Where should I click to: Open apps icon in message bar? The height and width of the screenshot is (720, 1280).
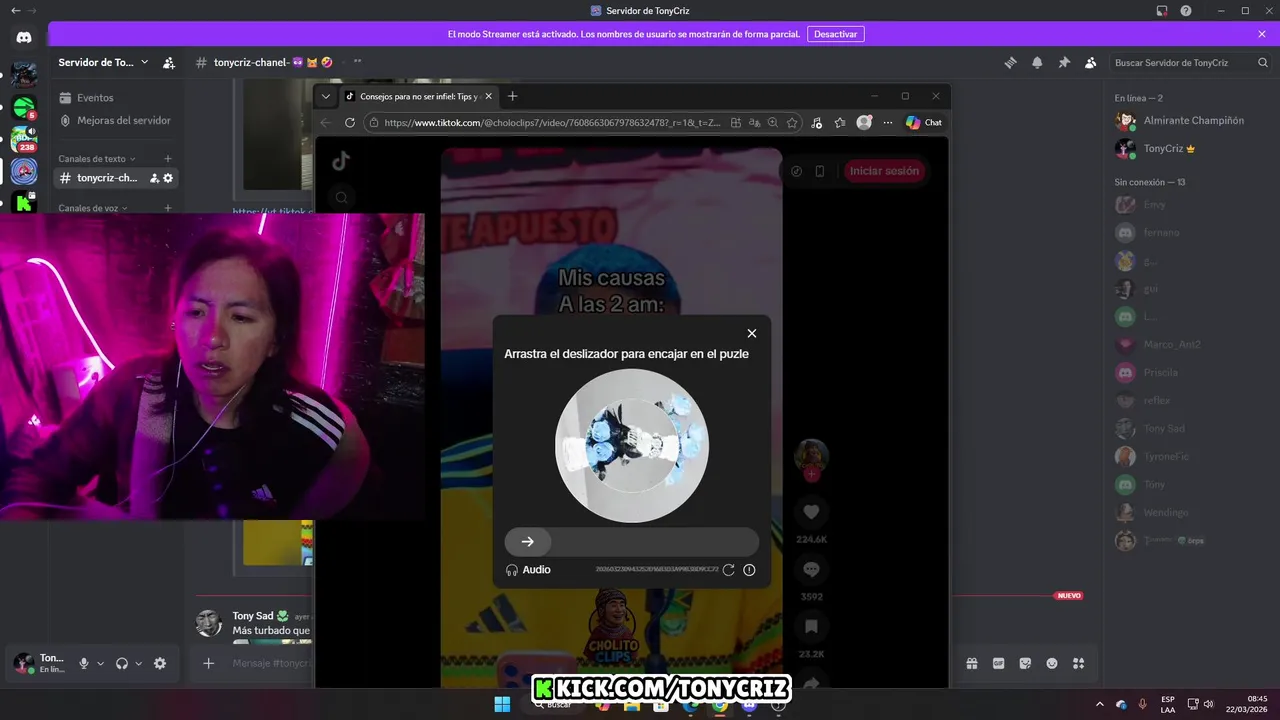point(1078,663)
